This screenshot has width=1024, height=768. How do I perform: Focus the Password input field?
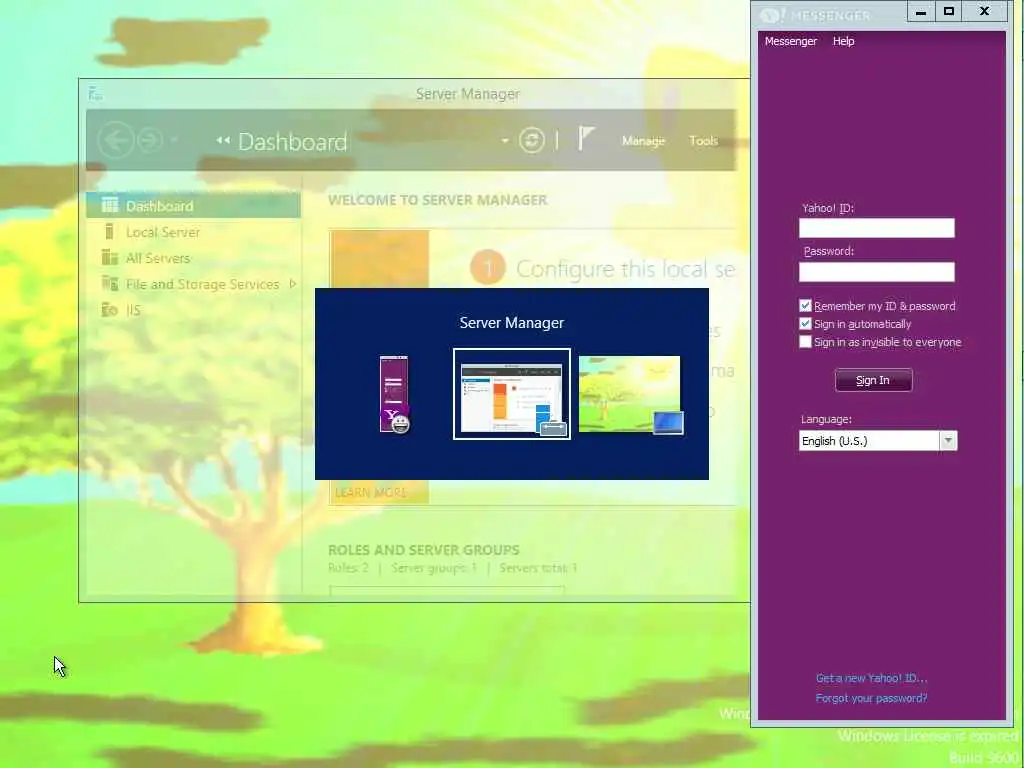click(876, 272)
